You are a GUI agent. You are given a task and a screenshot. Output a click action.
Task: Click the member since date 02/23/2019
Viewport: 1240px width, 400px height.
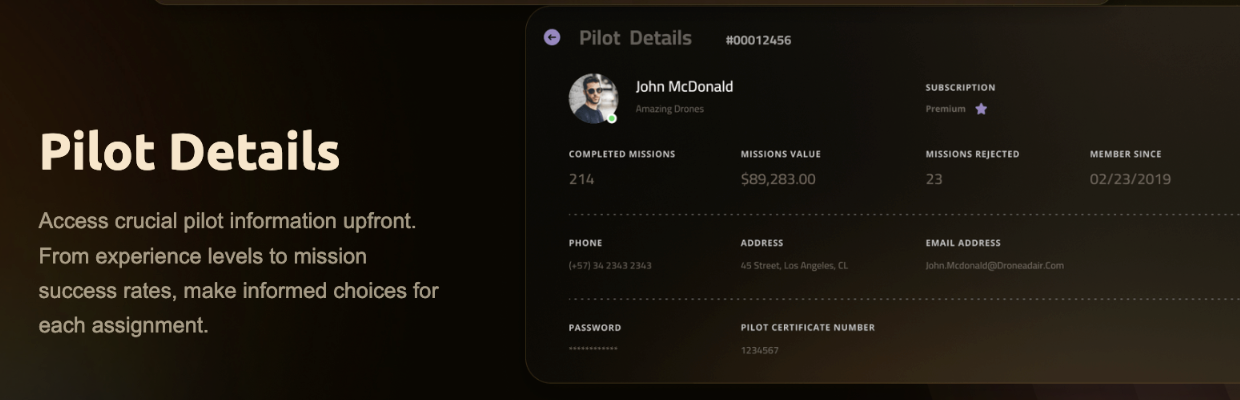click(1130, 179)
